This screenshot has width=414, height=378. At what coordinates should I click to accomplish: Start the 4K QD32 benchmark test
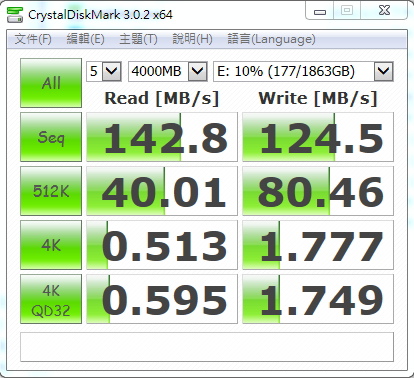pos(51,299)
